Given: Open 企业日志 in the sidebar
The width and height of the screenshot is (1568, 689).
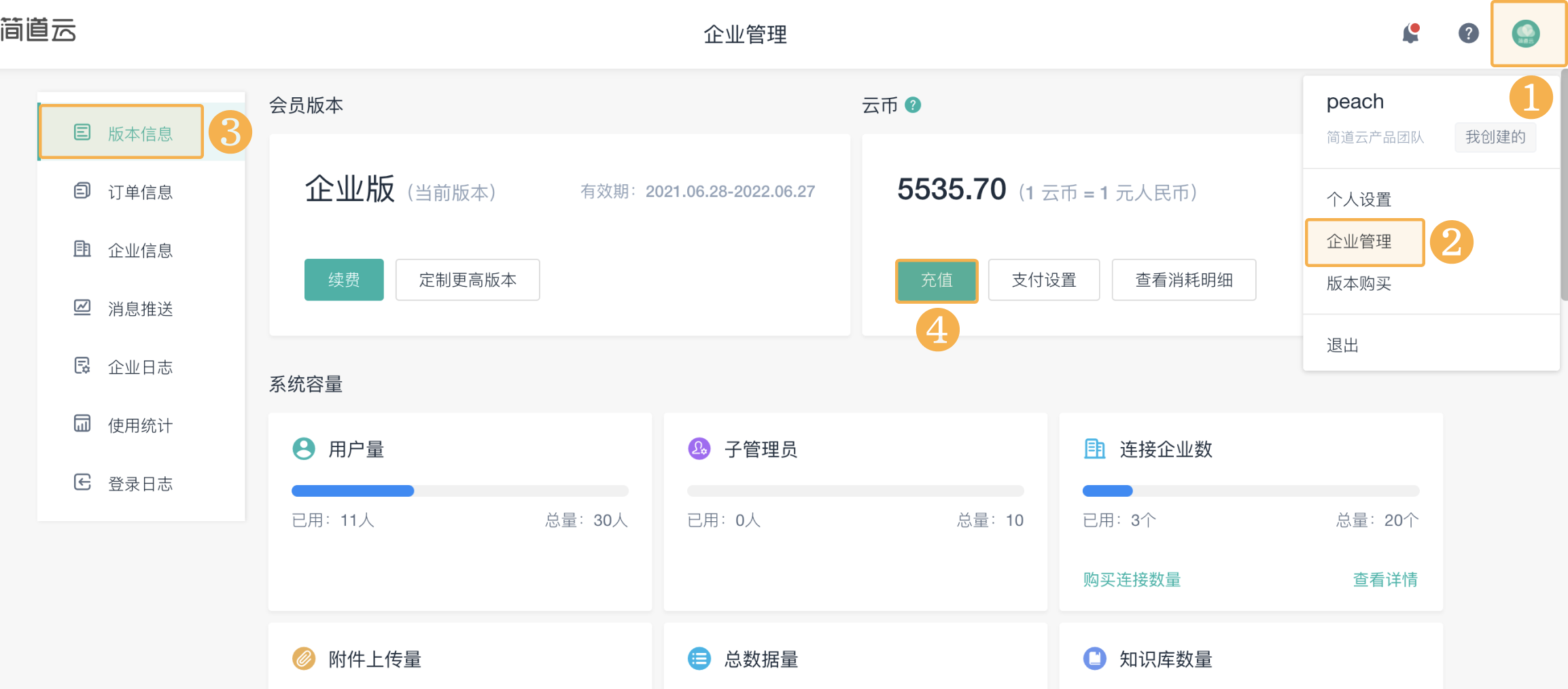Looking at the screenshot, I should 141,368.
